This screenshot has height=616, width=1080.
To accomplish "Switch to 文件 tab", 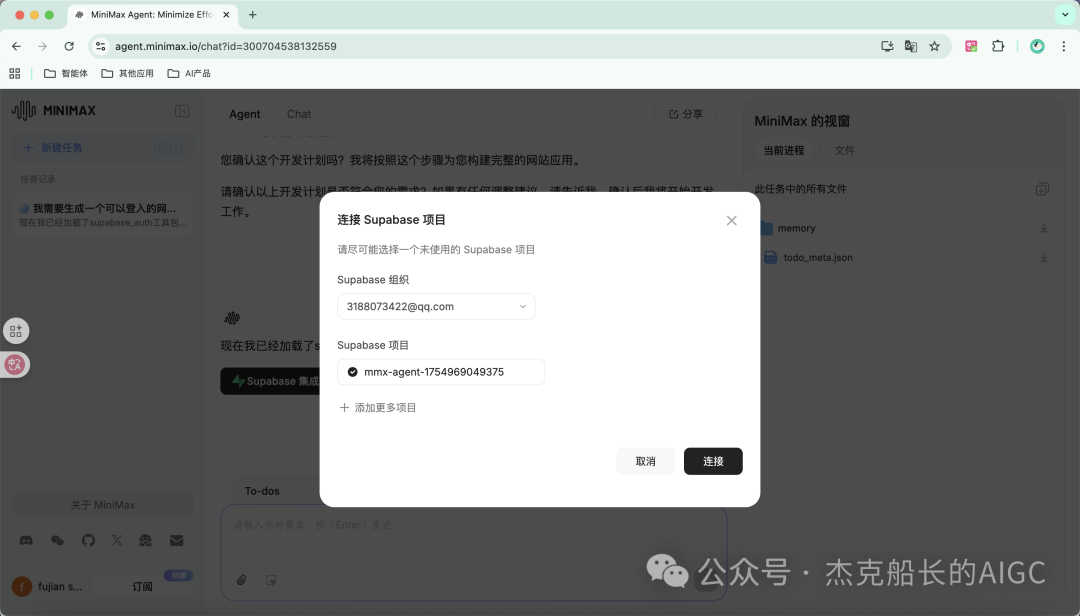I will (x=844, y=150).
